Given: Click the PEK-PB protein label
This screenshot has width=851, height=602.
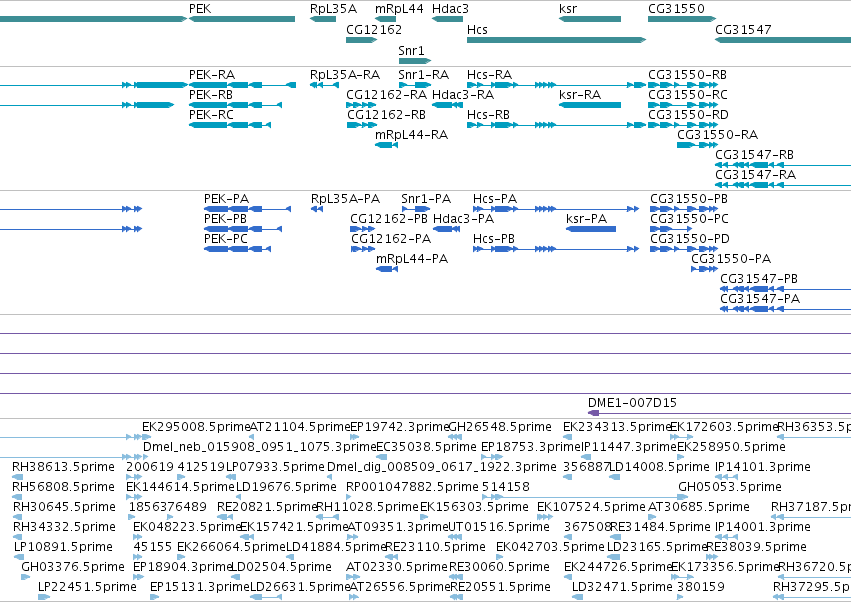Looking at the screenshot, I should [225, 219].
